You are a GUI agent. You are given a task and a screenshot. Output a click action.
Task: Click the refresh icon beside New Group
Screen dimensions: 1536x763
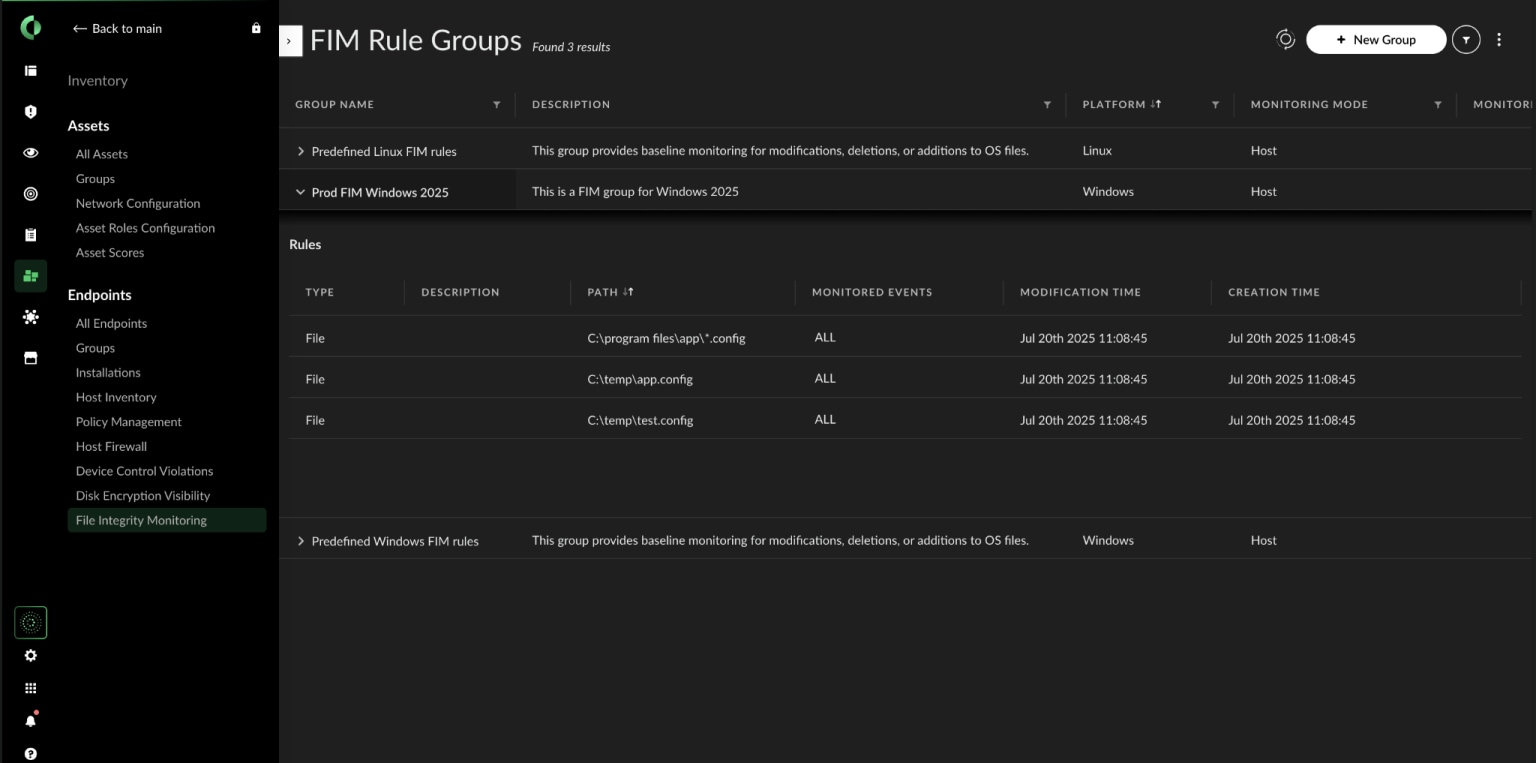[1285, 39]
